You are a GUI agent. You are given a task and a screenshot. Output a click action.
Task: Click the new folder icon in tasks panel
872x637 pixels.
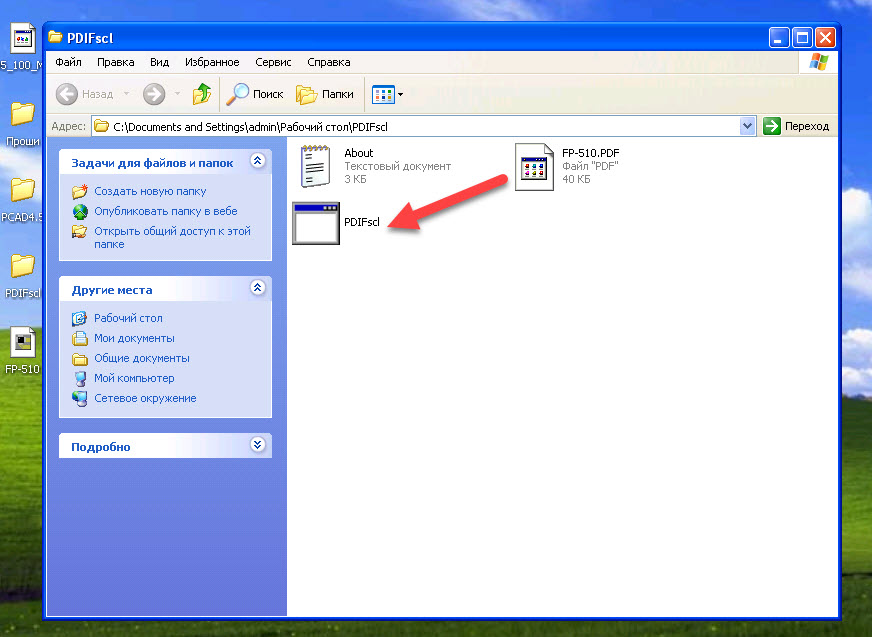click(x=80, y=191)
